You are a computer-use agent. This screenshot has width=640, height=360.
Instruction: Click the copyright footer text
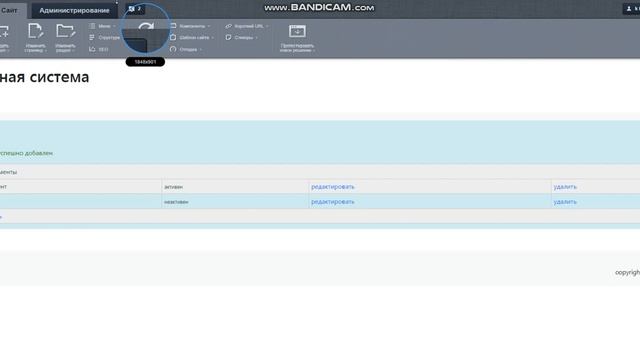click(x=627, y=272)
